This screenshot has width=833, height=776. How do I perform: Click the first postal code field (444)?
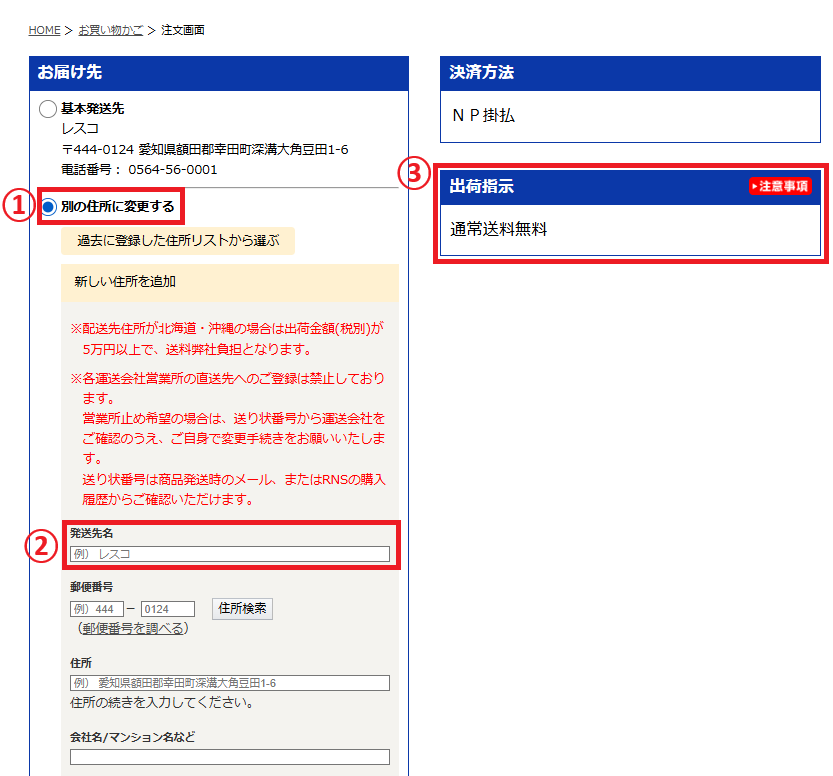[97, 609]
